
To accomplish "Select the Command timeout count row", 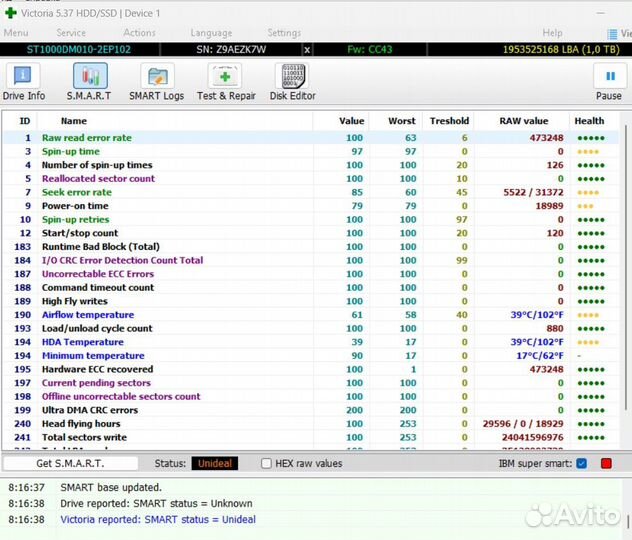I will (310, 288).
